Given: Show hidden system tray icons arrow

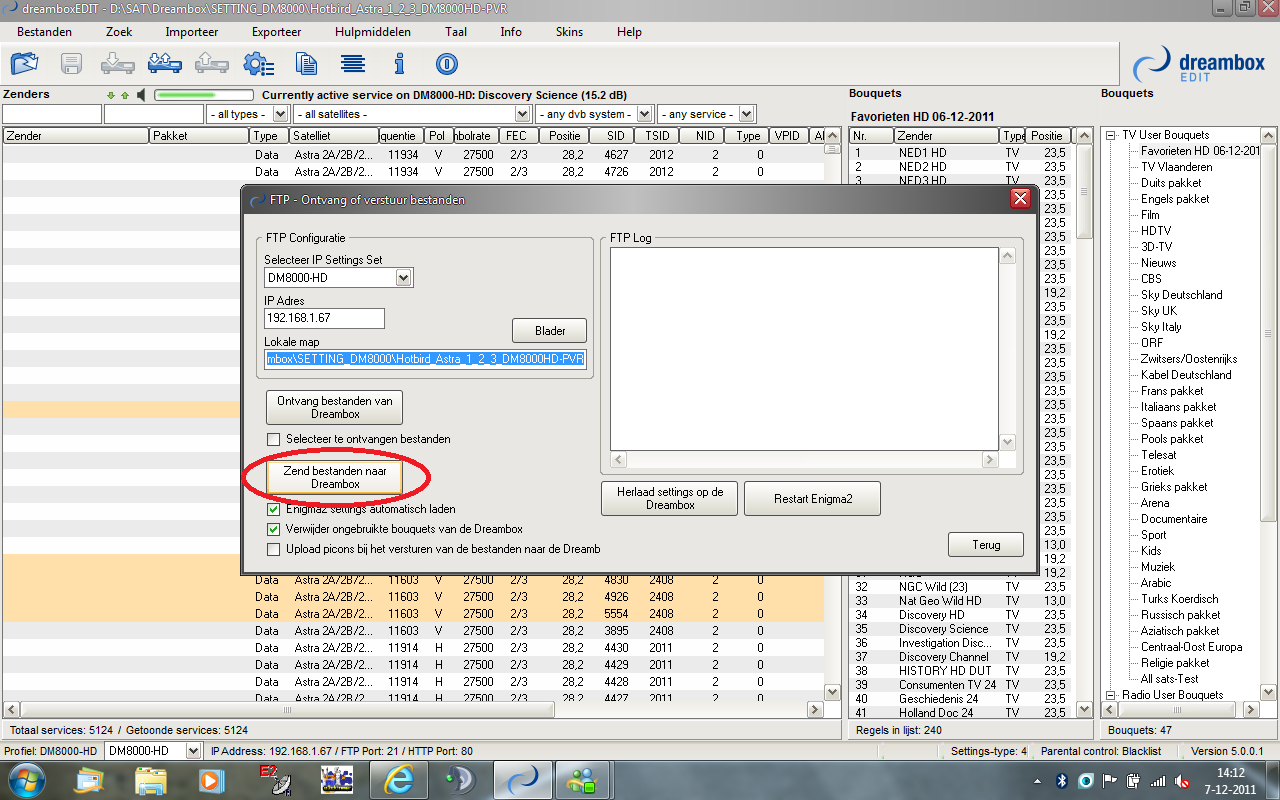Looking at the screenshot, I should tap(1036, 780).
